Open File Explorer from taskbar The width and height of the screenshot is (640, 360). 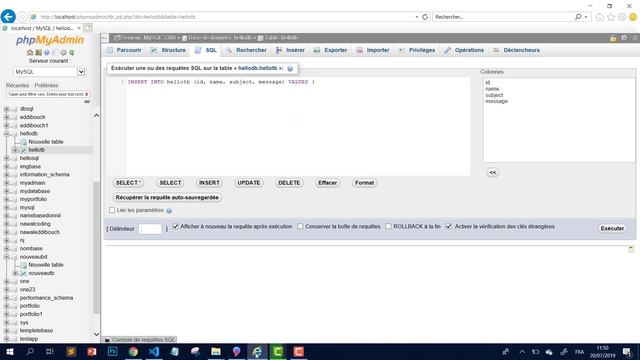[x=216, y=351]
